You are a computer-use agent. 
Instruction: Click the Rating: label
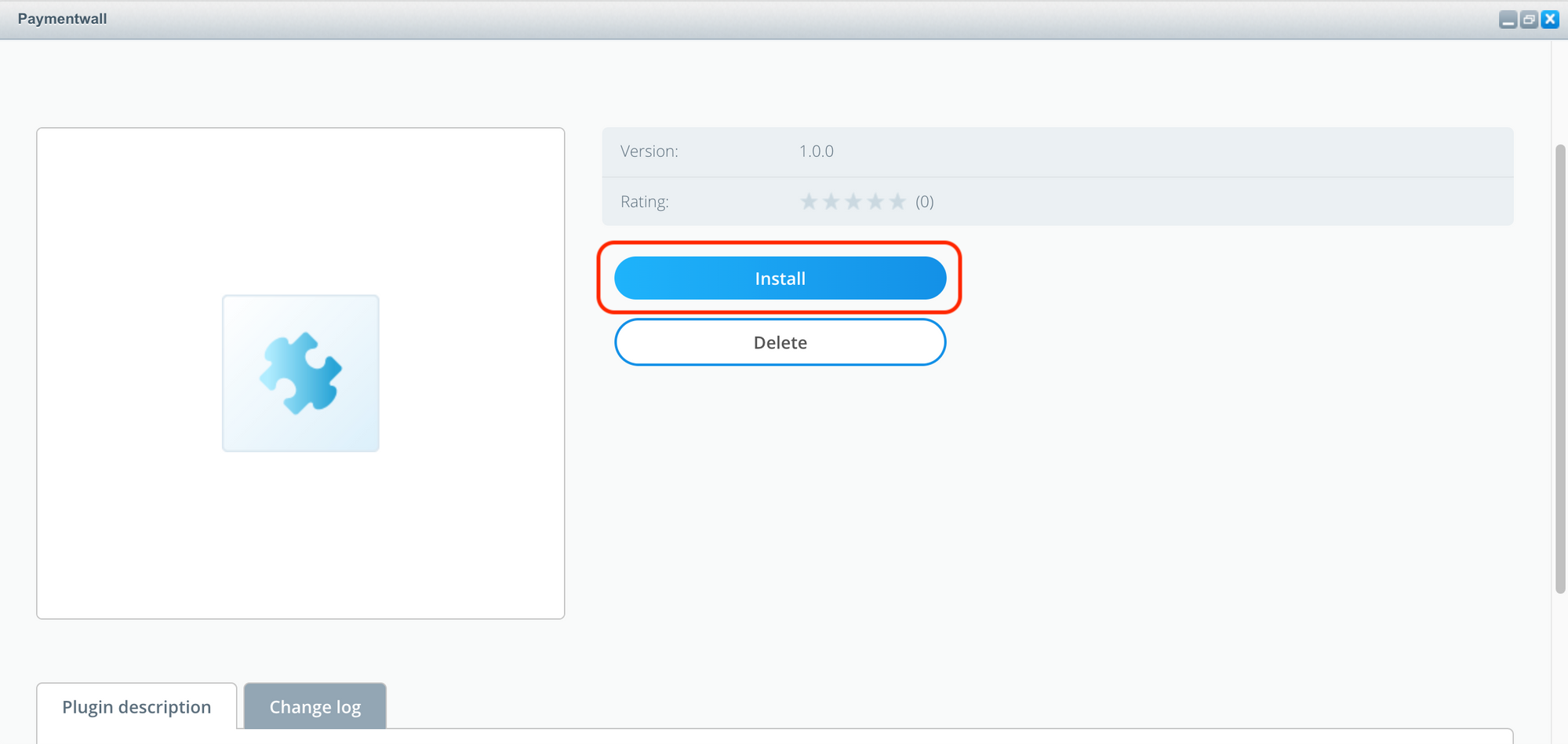pyautogui.click(x=644, y=202)
